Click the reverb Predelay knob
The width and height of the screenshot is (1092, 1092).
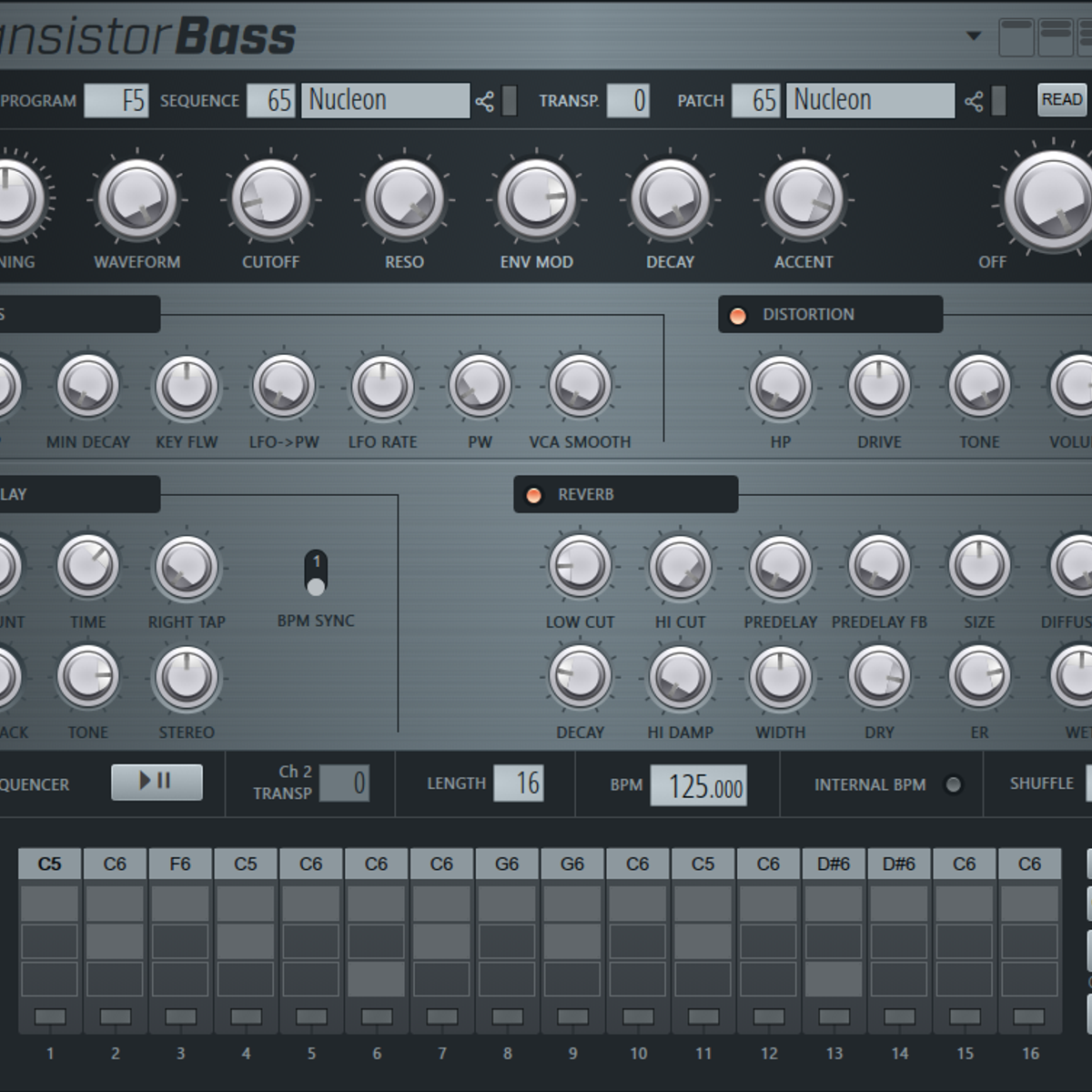(780, 567)
